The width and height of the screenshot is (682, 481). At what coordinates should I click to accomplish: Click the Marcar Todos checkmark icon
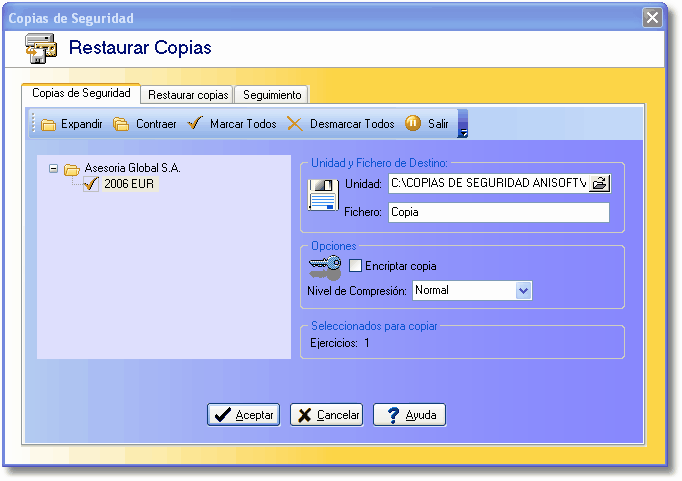pyautogui.click(x=195, y=123)
